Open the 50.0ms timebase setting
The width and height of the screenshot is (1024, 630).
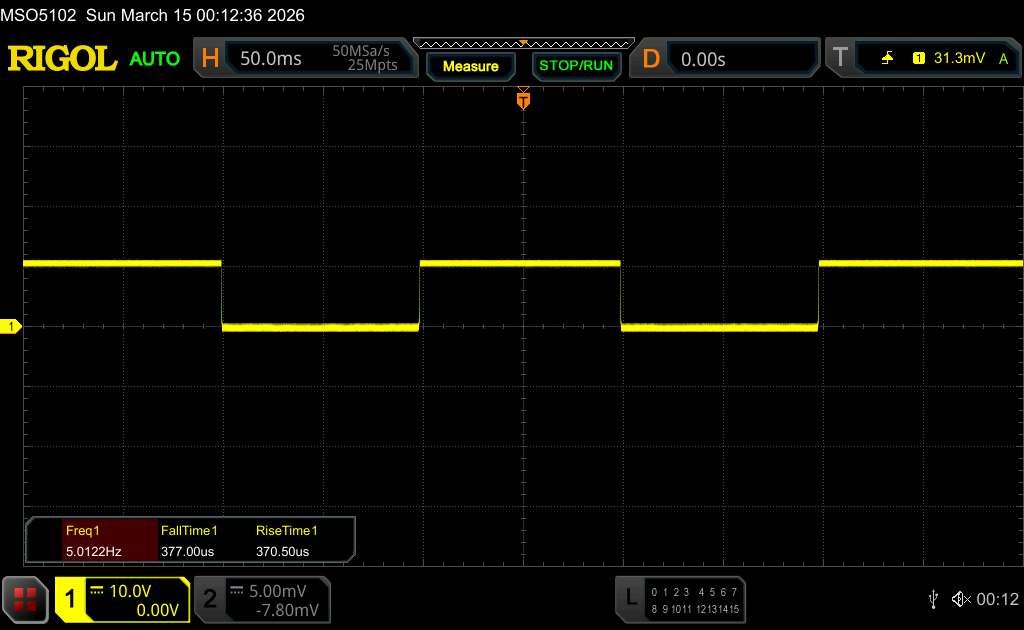tap(271, 59)
